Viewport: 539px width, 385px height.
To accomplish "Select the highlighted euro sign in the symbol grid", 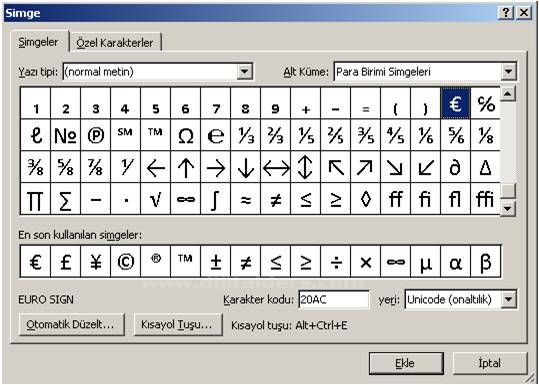I will pos(455,103).
